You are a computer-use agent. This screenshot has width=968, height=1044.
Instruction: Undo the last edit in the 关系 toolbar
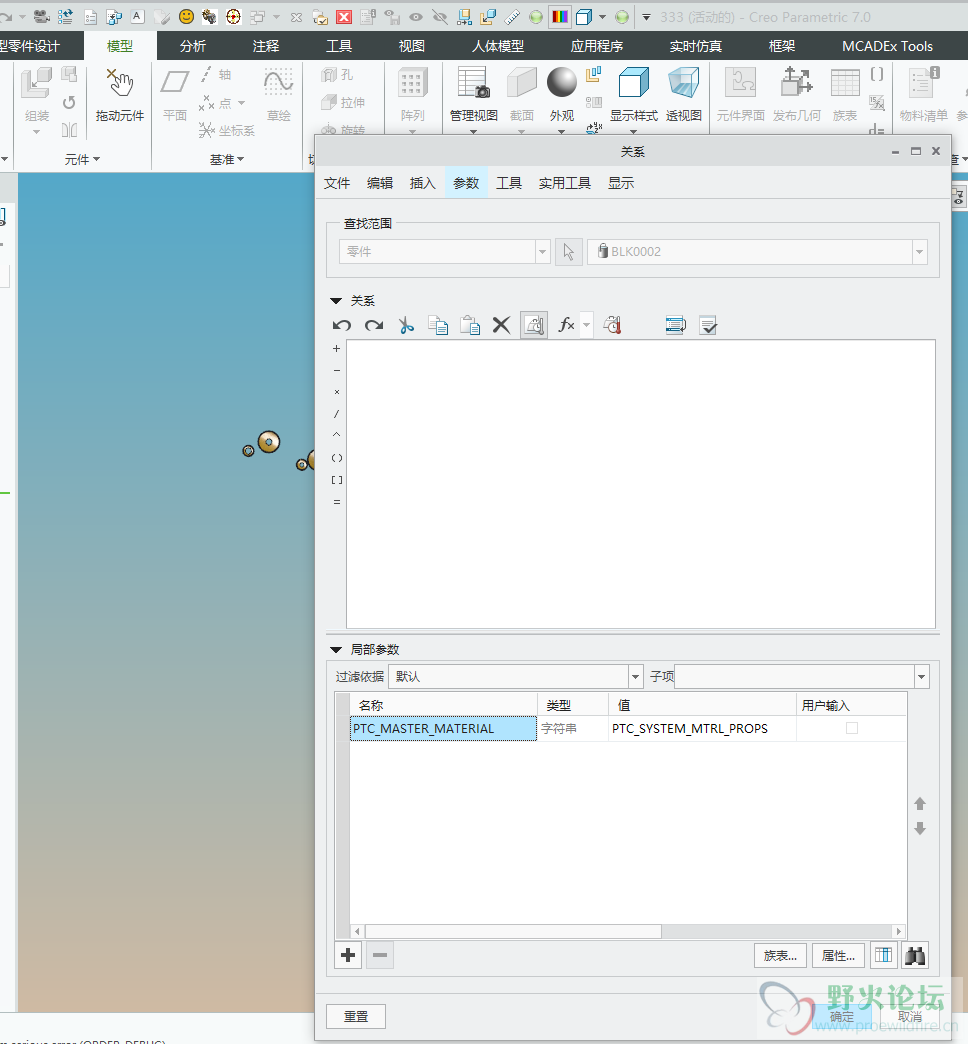pyautogui.click(x=342, y=326)
